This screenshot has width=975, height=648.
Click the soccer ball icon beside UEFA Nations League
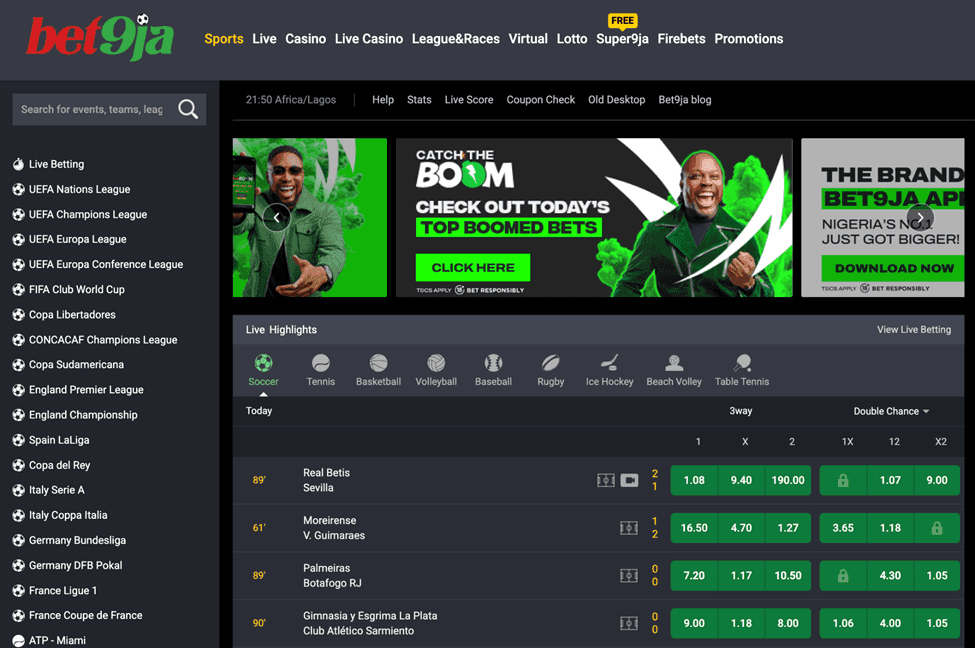pyautogui.click(x=19, y=189)
